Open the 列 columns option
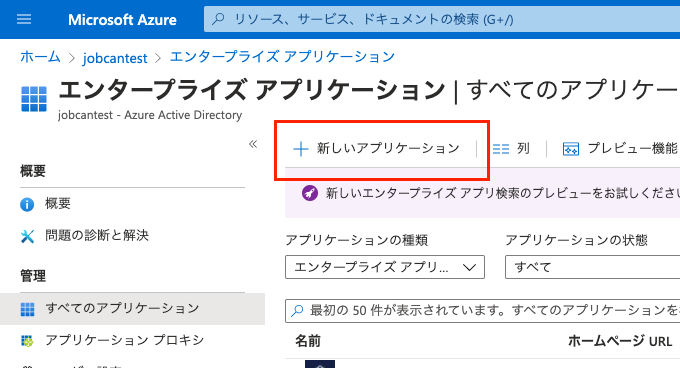Screen dimensions: 680x368 [x=511, y=149]
